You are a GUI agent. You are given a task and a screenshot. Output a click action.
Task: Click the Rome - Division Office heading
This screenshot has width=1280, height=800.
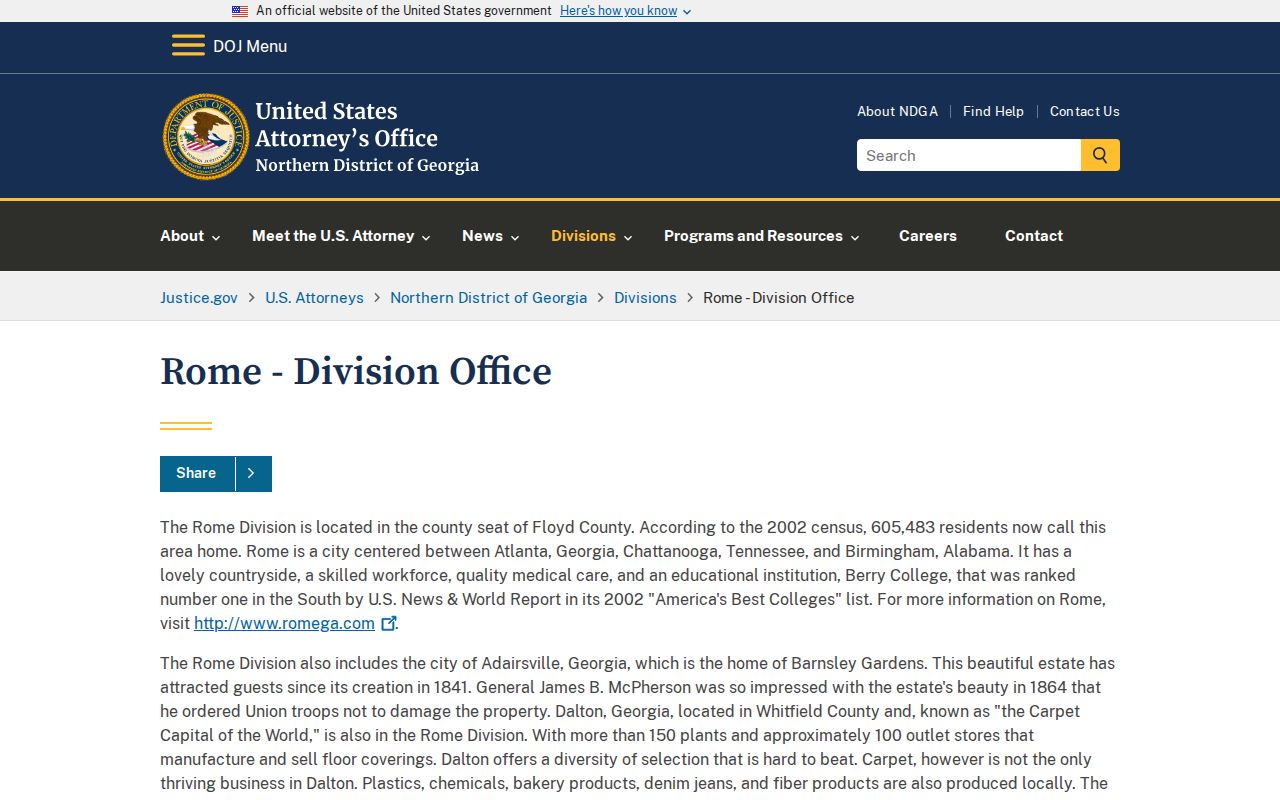(x=356, y=371)
